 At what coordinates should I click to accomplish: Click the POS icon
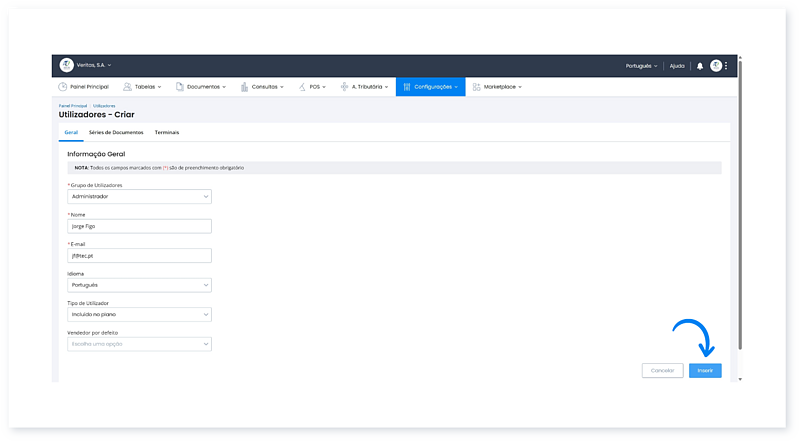(x=302, y=87)
